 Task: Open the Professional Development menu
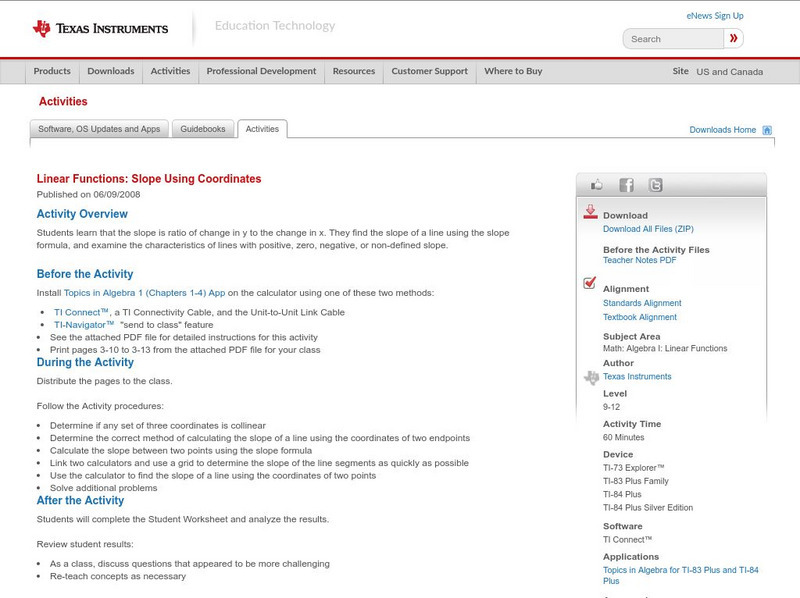coord(261,71)
